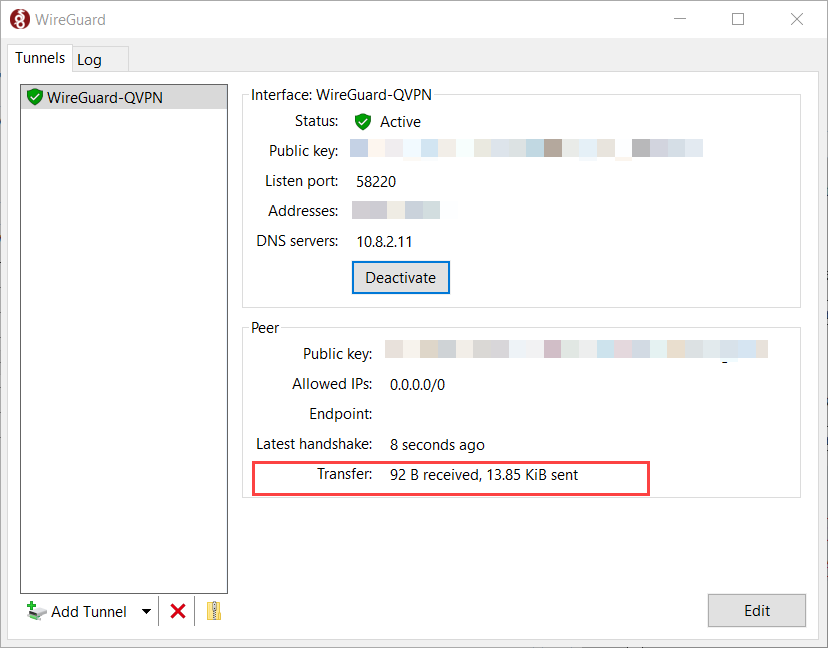Click the '8 seconds ago' handshake value
The width and height of the screenshot is (828, 648).
[437, 445]
